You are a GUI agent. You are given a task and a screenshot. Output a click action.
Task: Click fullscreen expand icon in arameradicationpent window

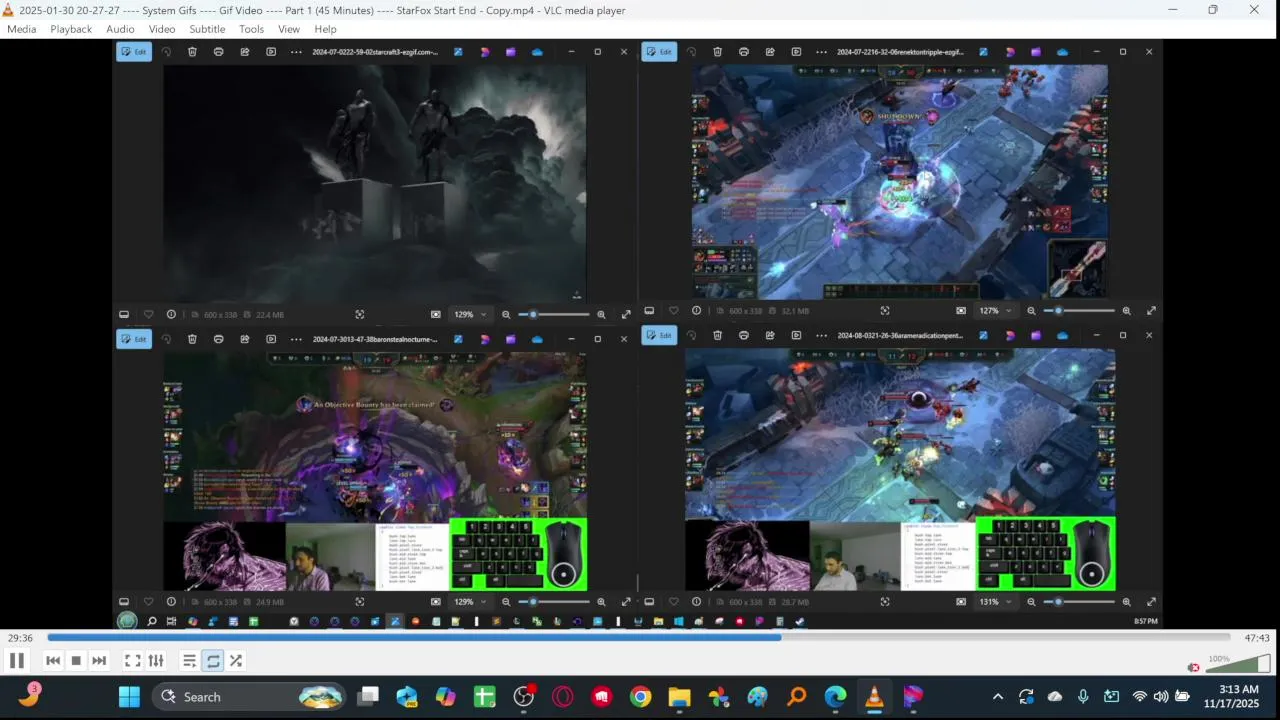pyautogui.click(x=1151, y=602)
